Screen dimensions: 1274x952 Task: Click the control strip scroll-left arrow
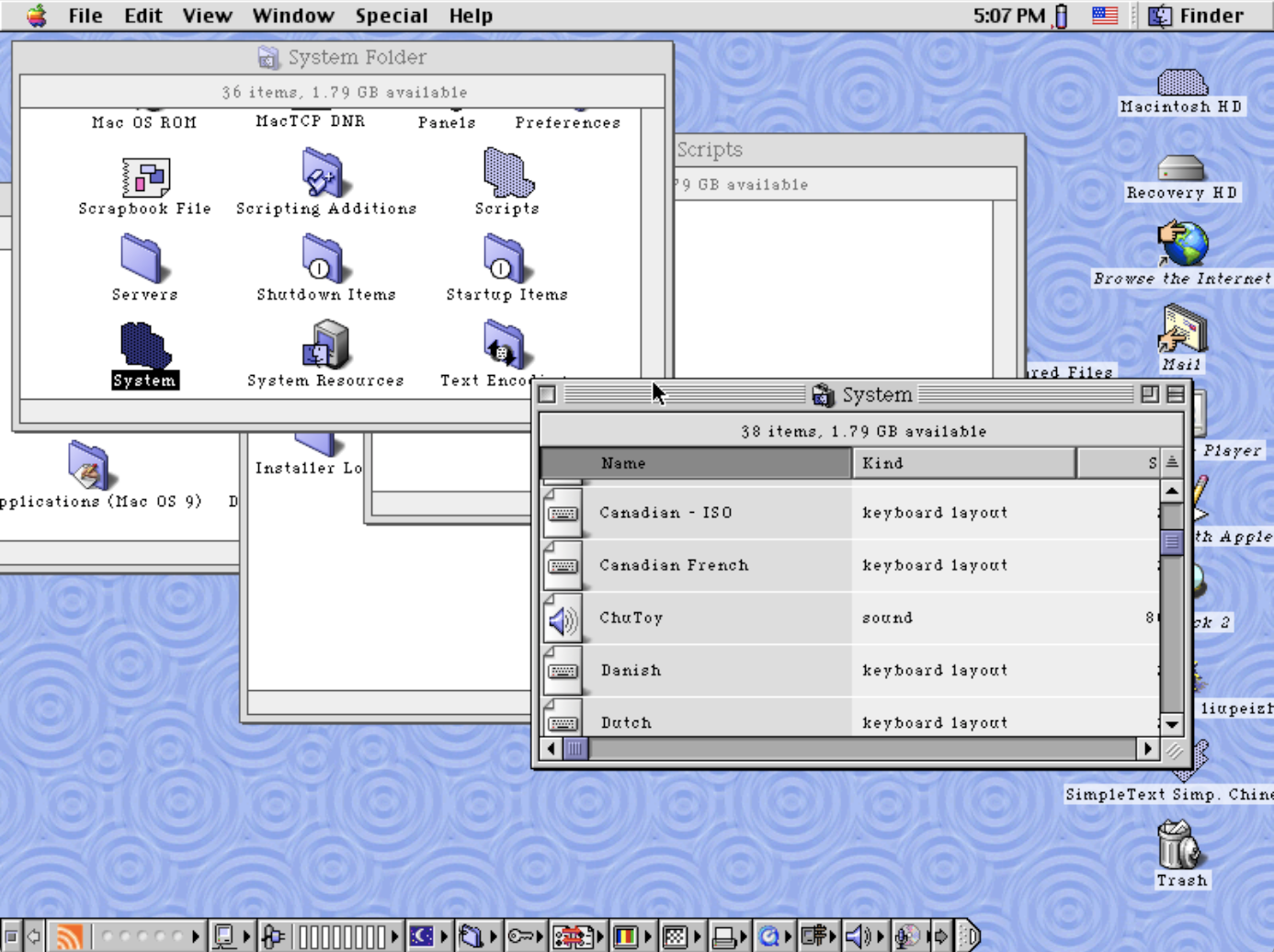click(x=34, y=936)
